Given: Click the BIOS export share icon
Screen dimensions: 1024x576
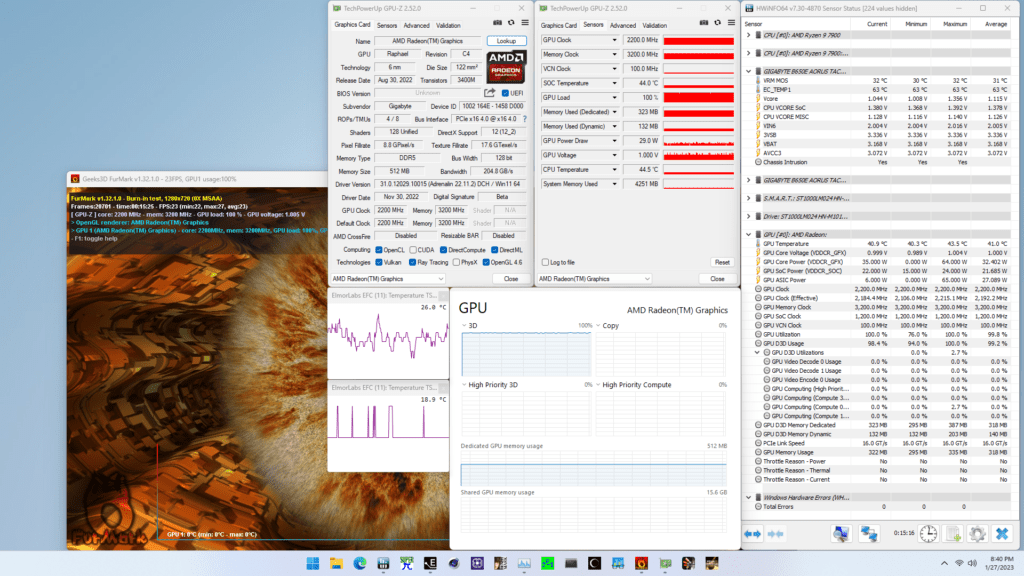Looking at the screenshot, I should point(489,93).
